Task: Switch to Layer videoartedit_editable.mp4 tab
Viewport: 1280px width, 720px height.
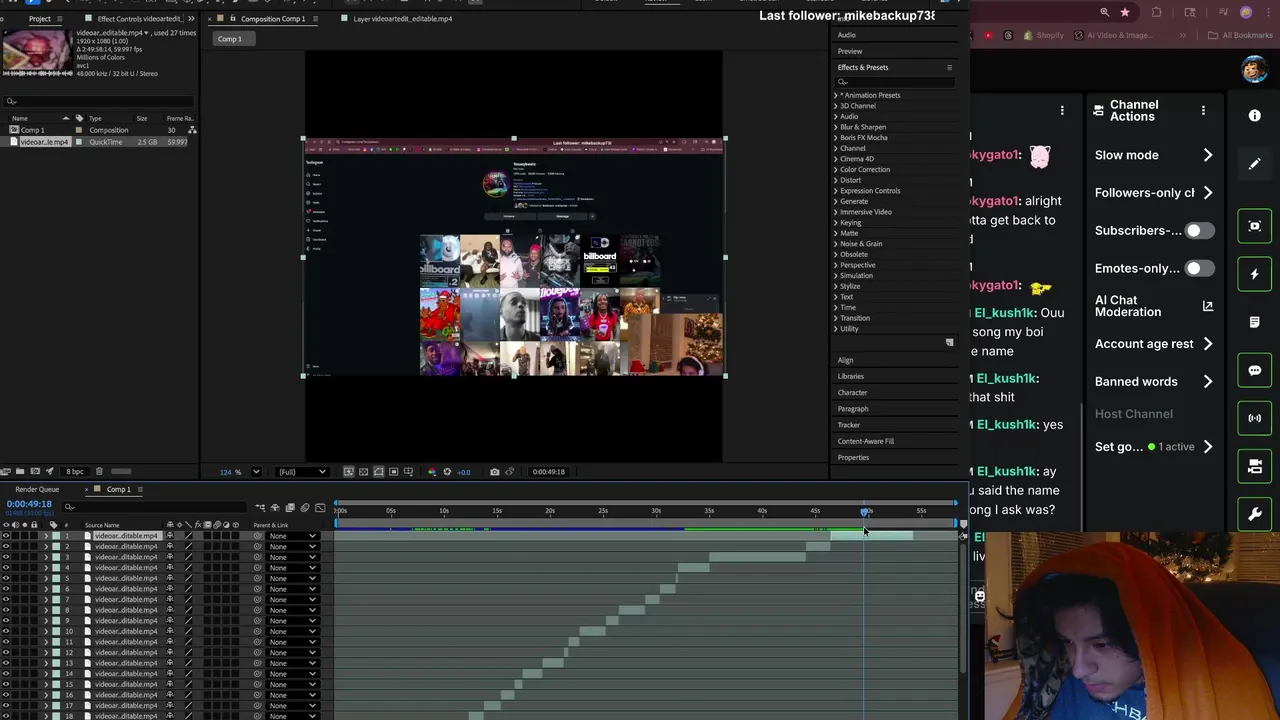Action: (x=402, y=18)
